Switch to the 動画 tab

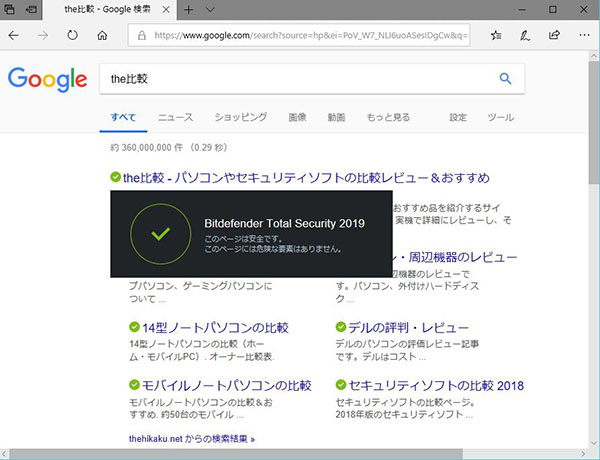coord(336,117)
